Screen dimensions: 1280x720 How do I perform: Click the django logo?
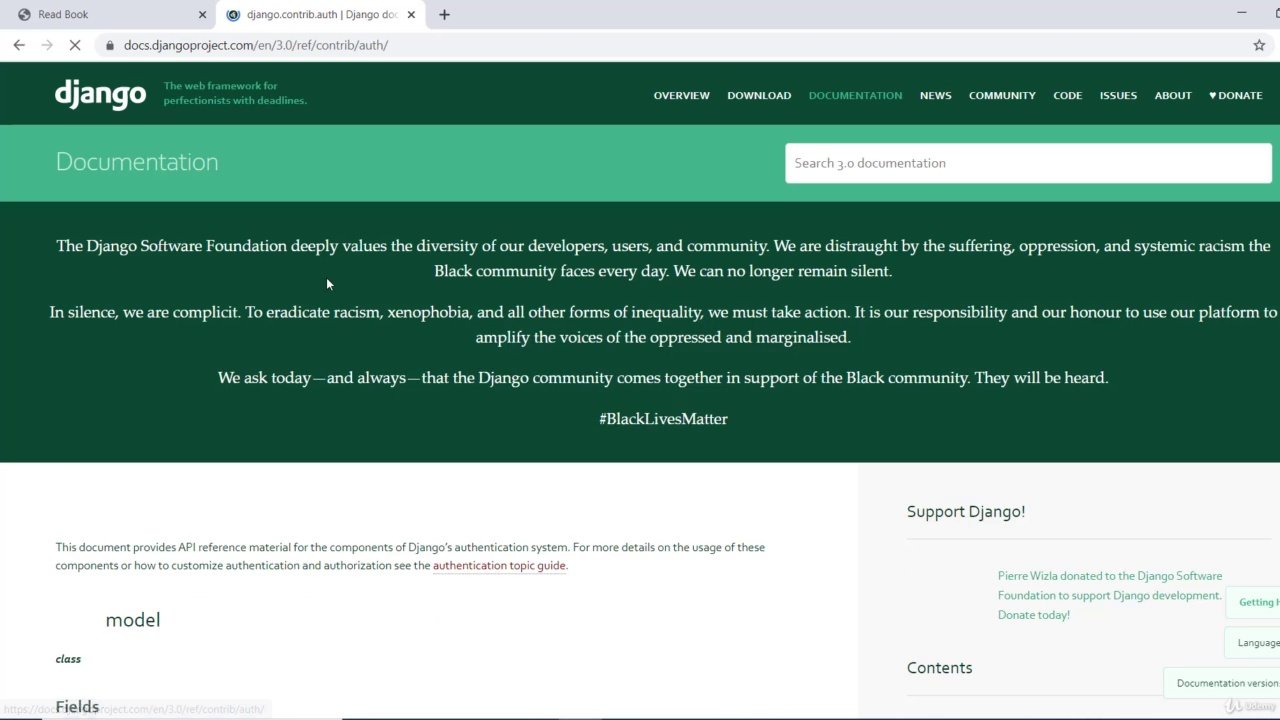tap(100, 94)
